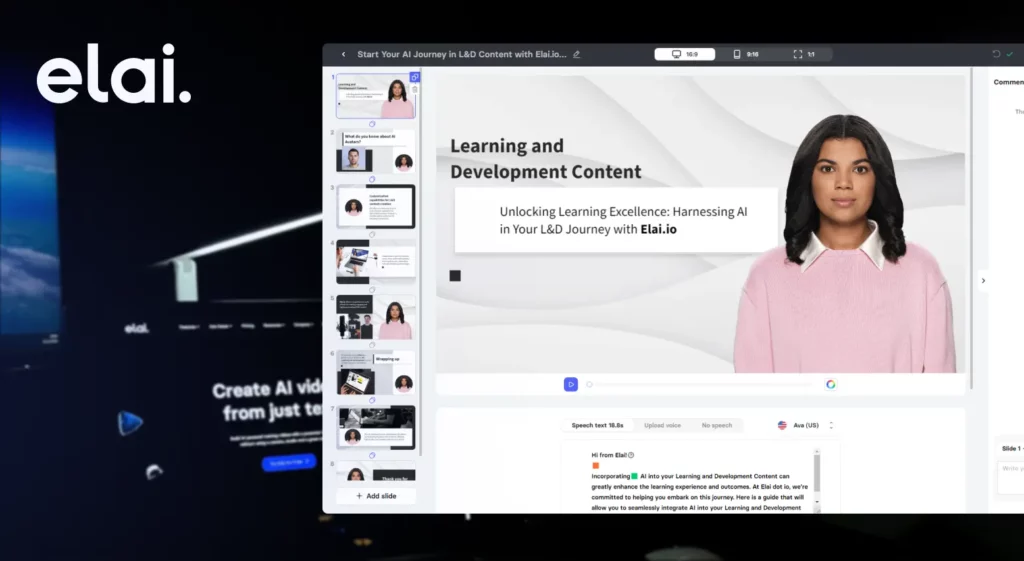
Task: Open slide 4 thumbnail
Action: click(376, 261)
